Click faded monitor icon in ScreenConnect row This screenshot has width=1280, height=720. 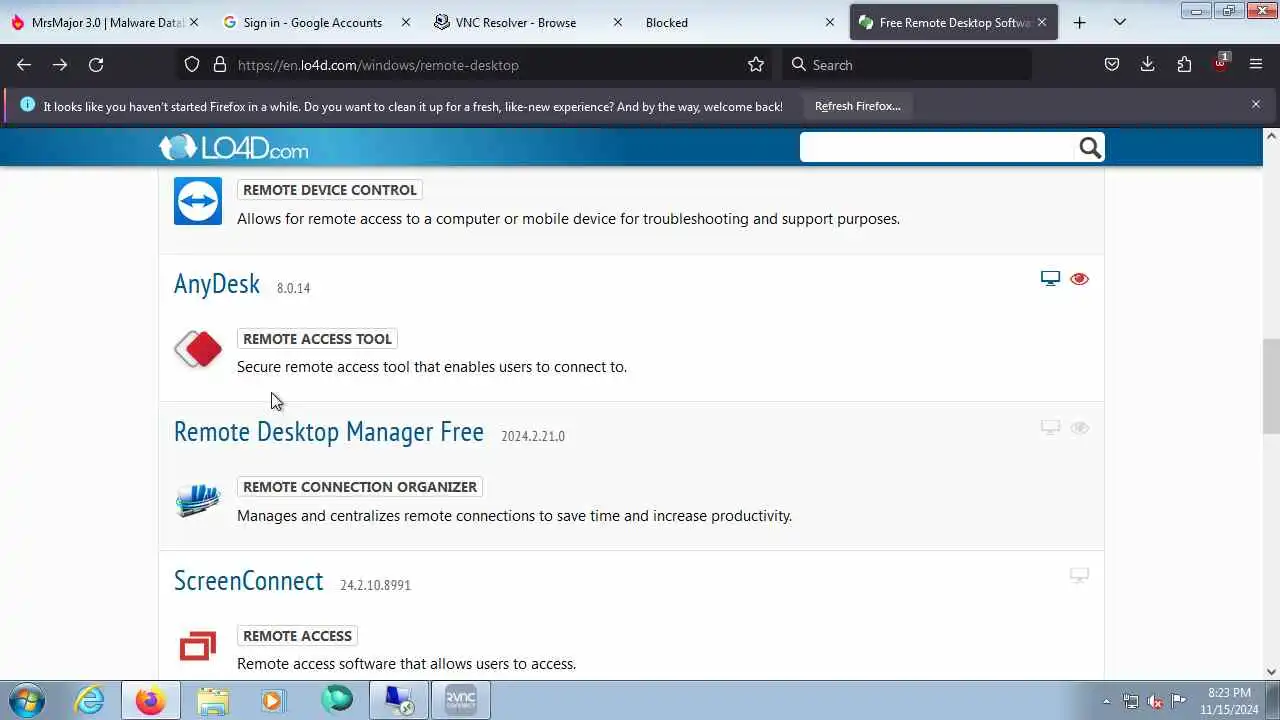pyautogui.click(x=1079, y=575)
